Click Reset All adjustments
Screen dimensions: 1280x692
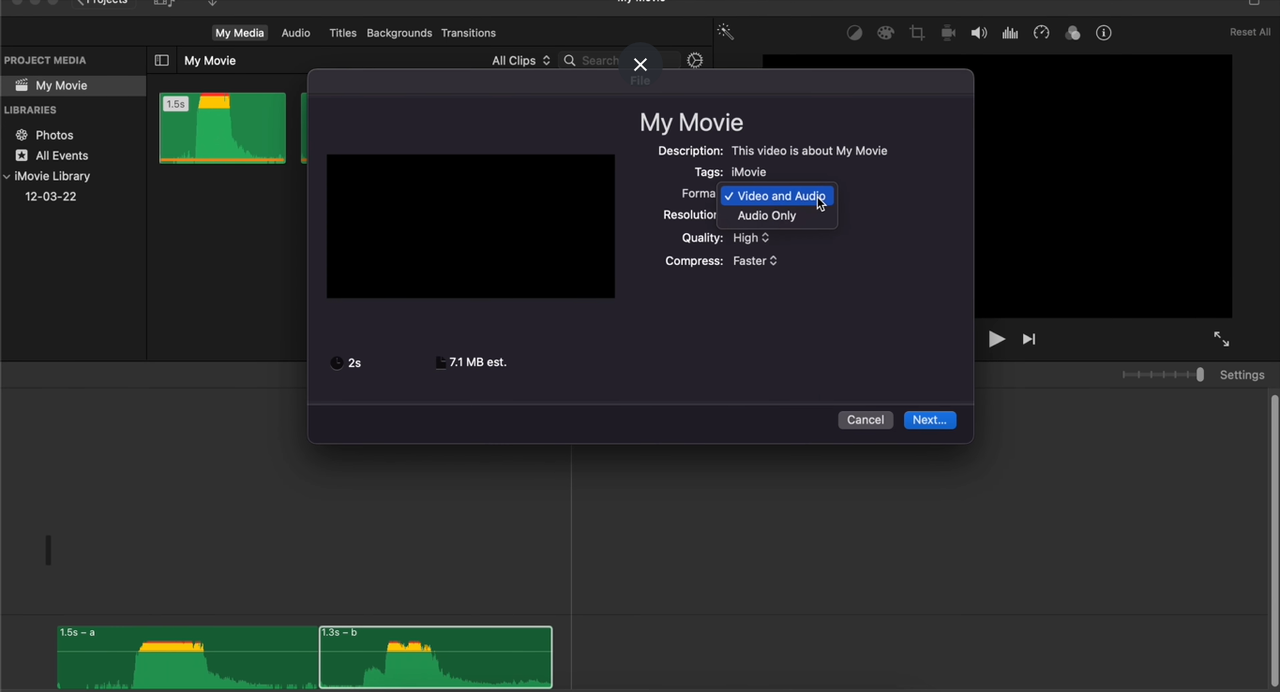(1250, 32)
